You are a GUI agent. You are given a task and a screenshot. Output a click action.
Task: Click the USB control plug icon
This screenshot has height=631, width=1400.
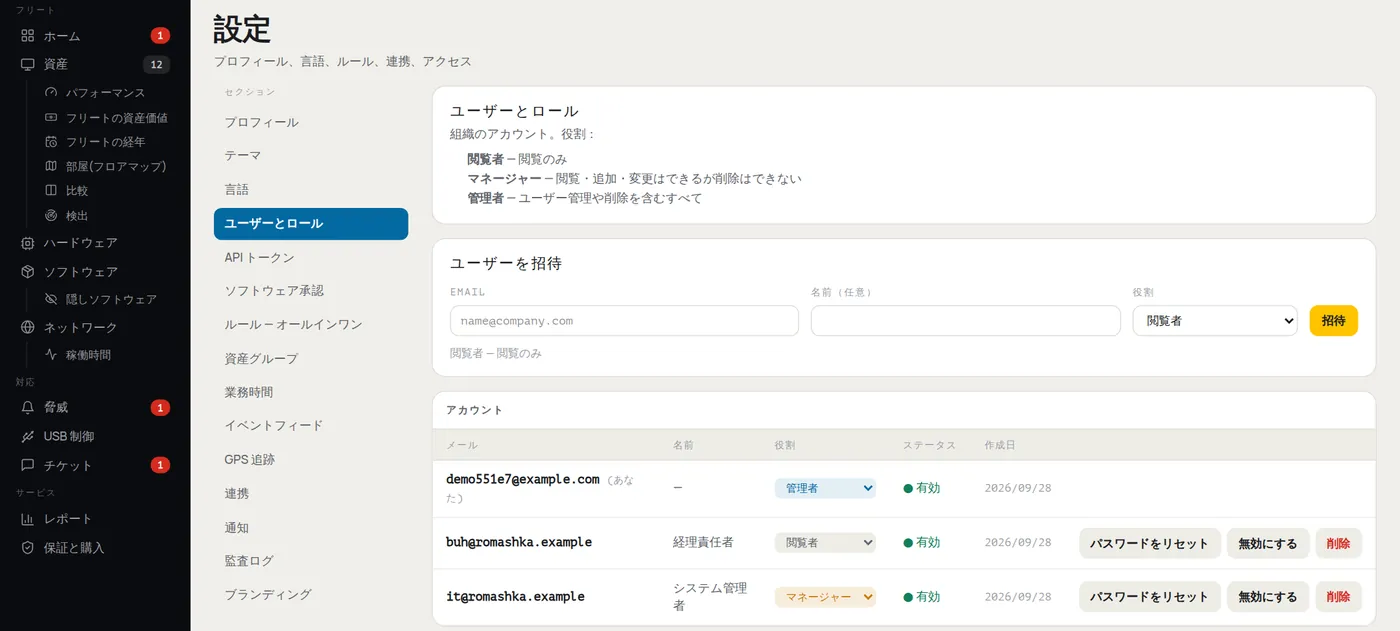pyautogui.click(x=27, y=437)
